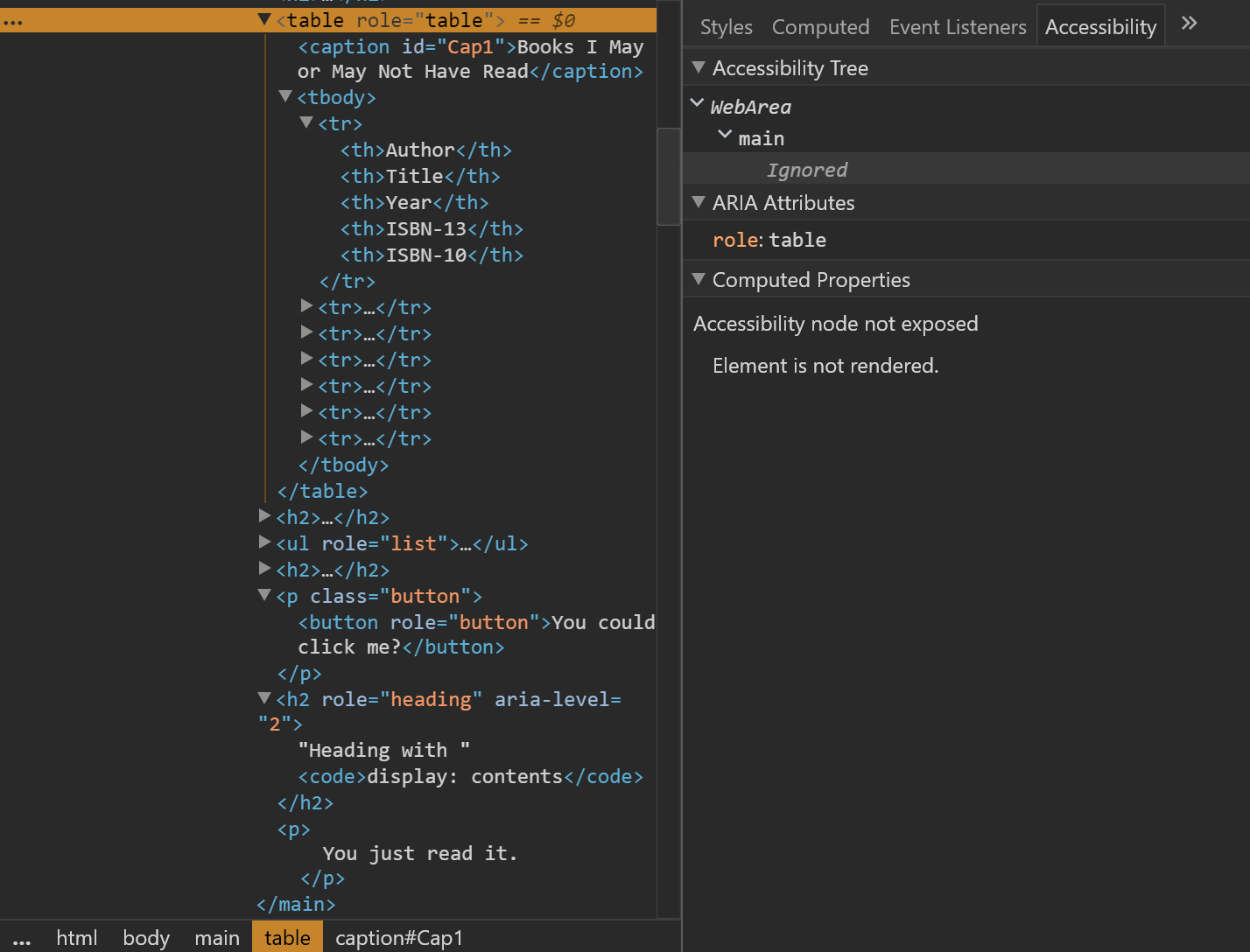Select body in the breadcrumb bar
This screenshot has height=952, width=1250.
pyautogui.click(x=146, y=938)
